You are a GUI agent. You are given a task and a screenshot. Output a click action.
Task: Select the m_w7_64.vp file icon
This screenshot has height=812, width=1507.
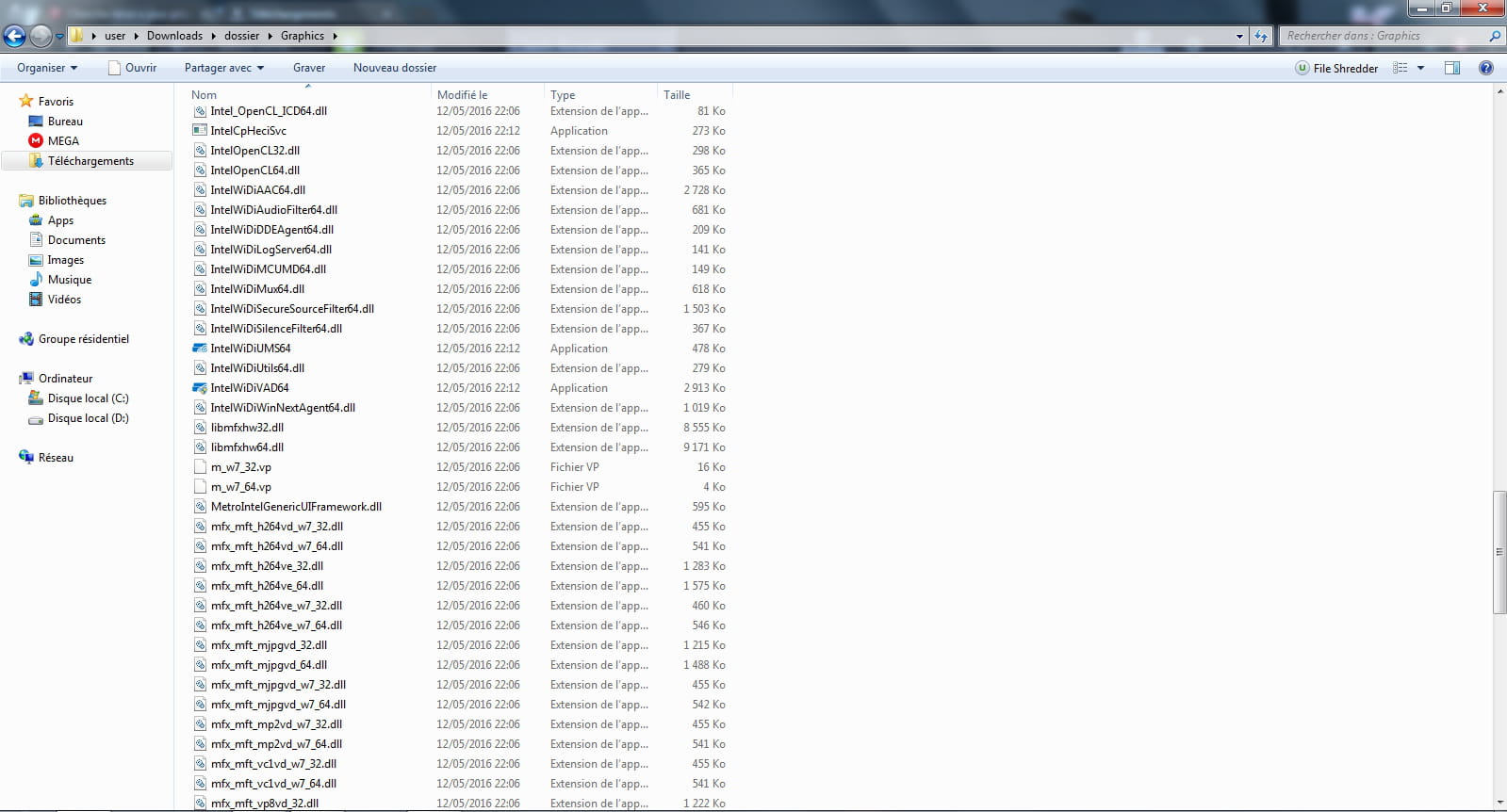[x=200, y=486]
